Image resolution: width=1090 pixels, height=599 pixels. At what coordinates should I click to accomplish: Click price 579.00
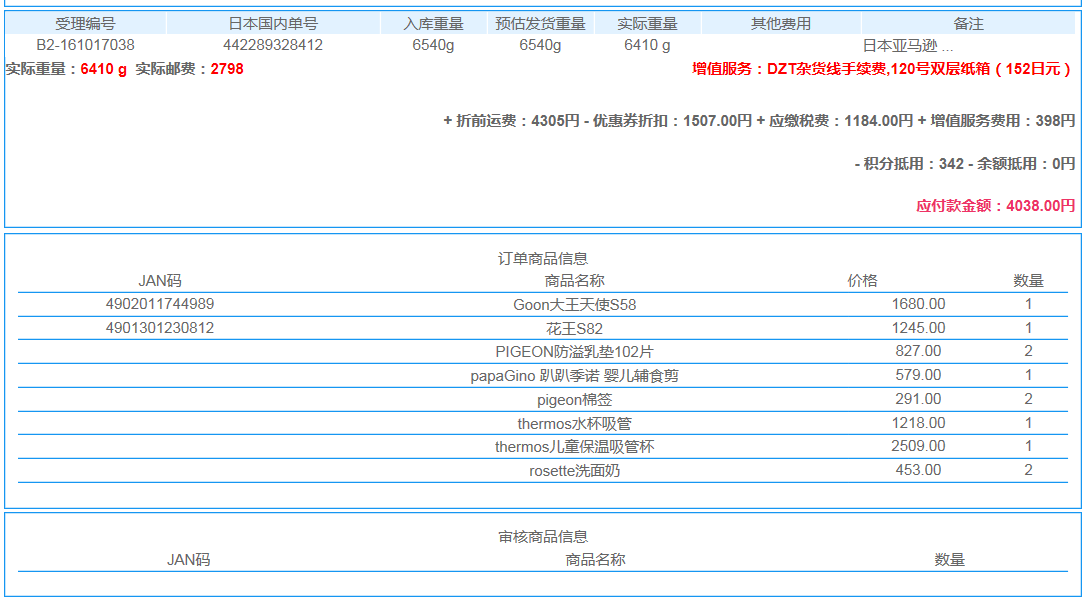tap(918, 375)
